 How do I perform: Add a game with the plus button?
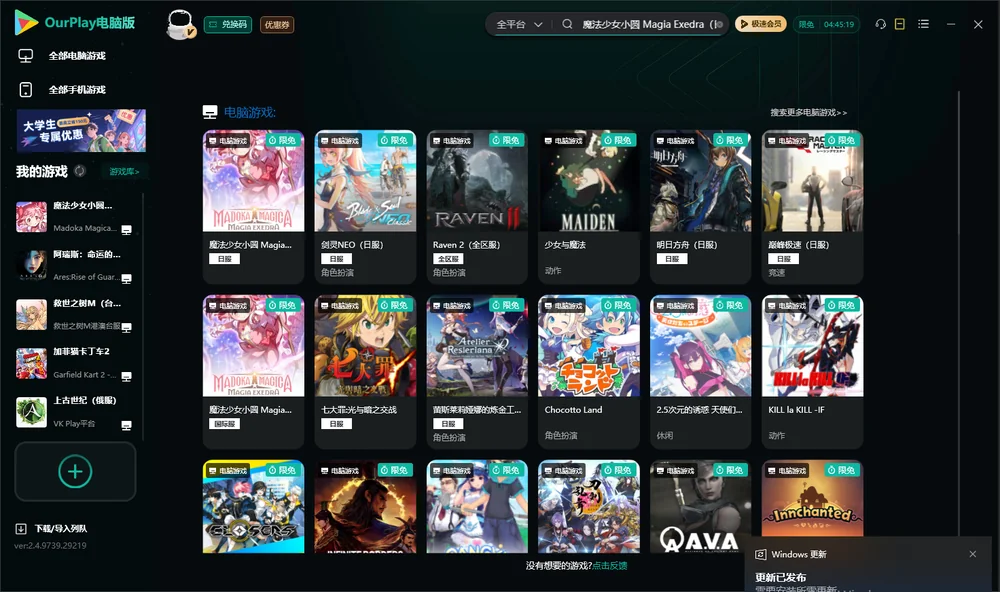75,471
